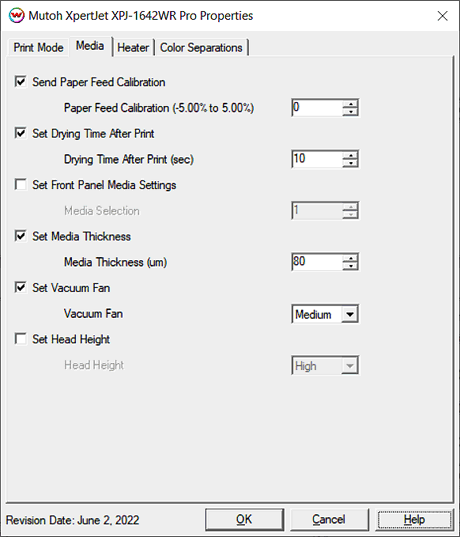Open the Heater tab
Viewport: 460px width, 537px height.
pyautogui.click(x=133, y=47)
